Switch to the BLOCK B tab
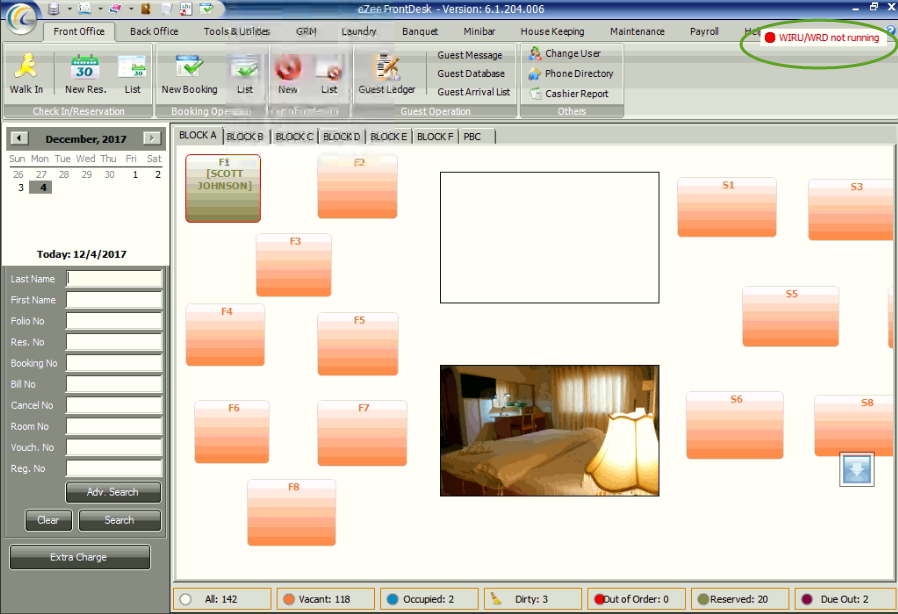The image size is (898, 614). pos(245,136)
